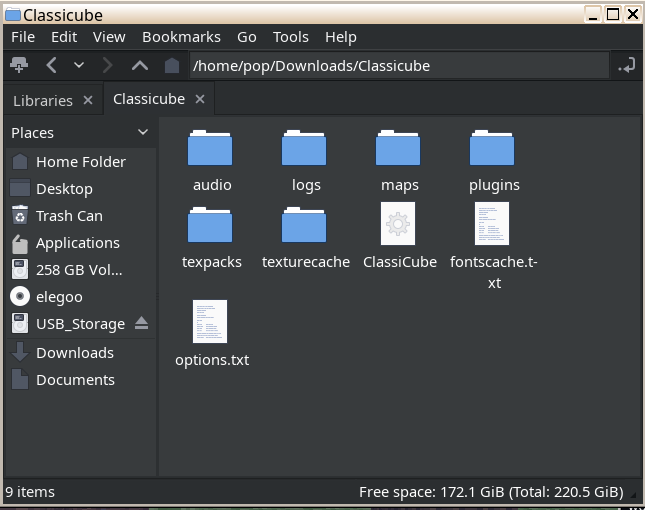This screenshot has width=645, height=510.
Task: Select the plugins folder icon
Action: click(492, 148)
